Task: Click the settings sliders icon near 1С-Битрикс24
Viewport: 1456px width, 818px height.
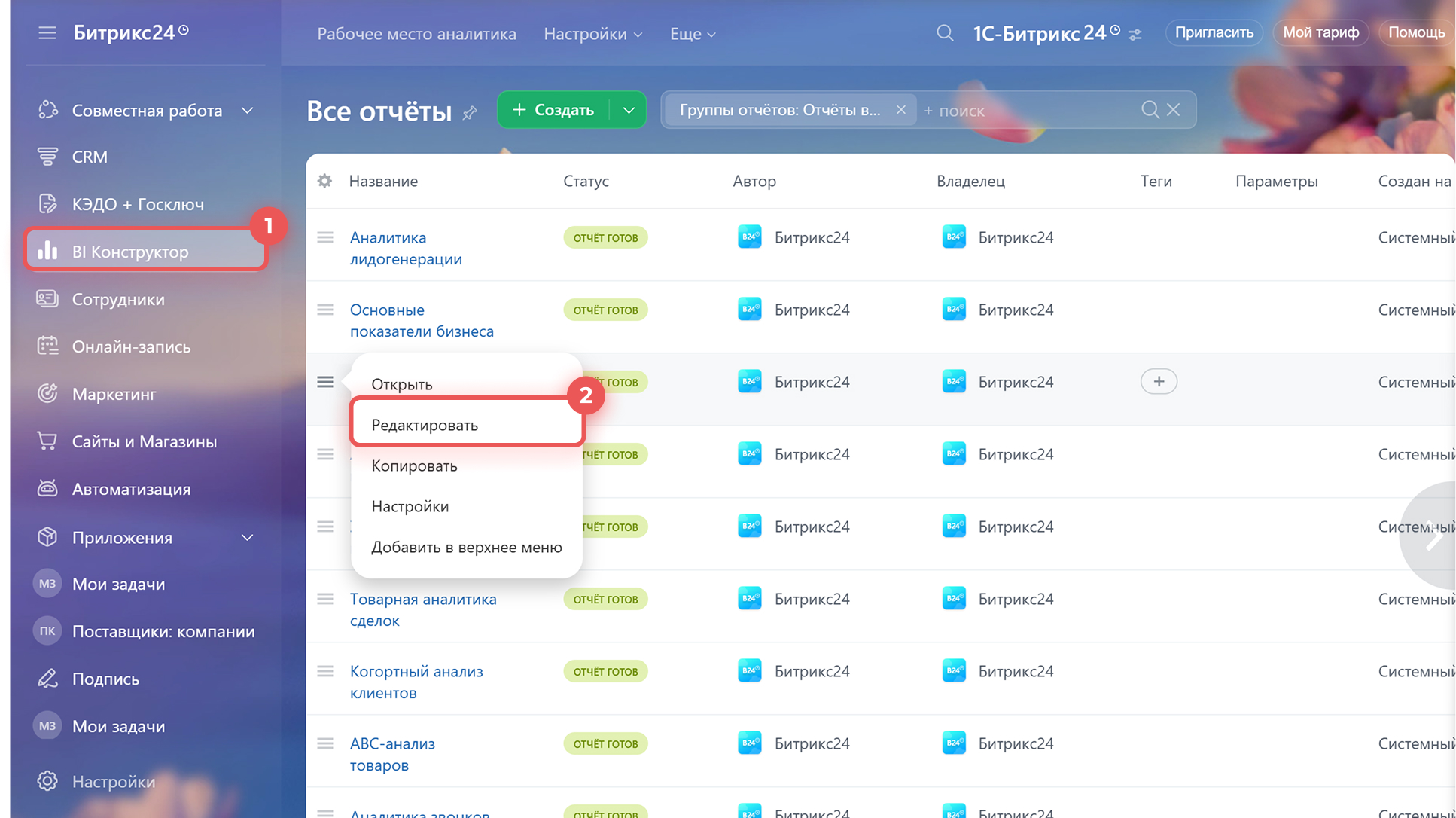Action: point(1135,35)
